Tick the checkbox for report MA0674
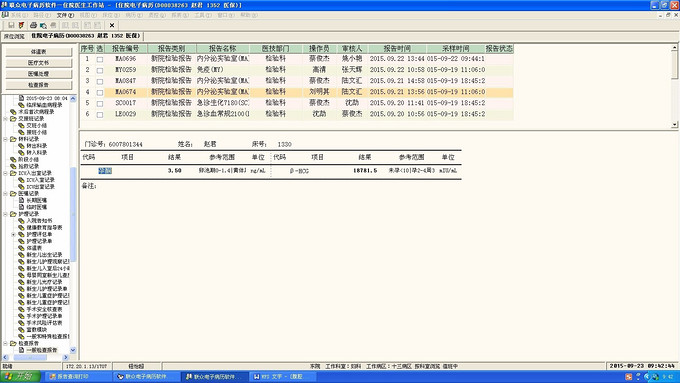The height and width of the screenshot is (383, 680). (x=100, y=92)
